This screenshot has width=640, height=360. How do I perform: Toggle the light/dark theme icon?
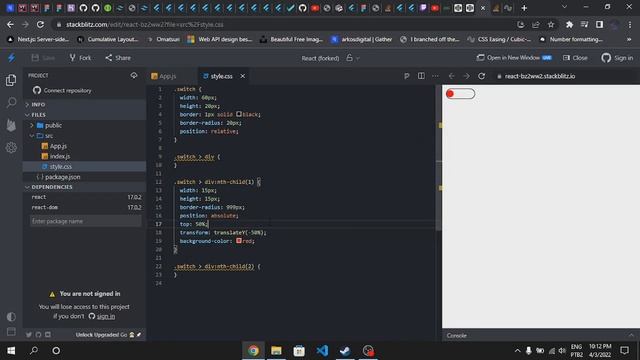point(11,317)
